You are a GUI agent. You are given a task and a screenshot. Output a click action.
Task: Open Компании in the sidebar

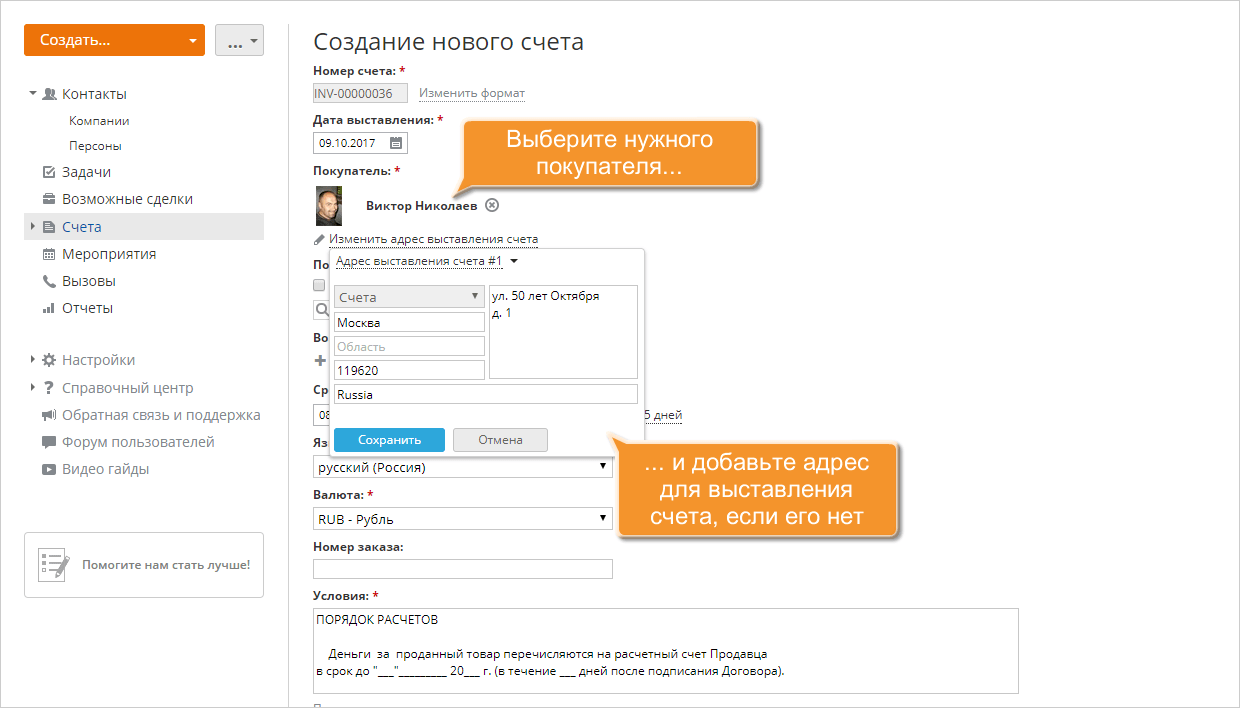[x=99, y=121]
